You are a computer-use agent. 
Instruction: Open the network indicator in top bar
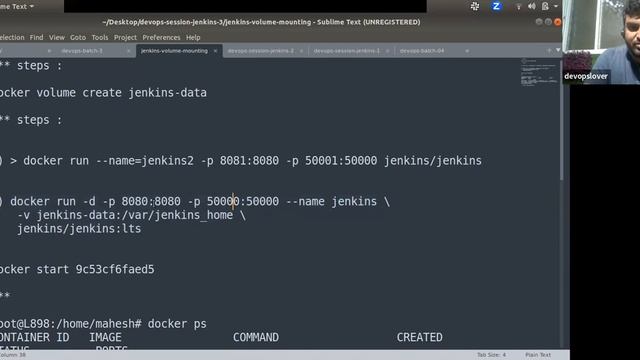click(x=518, y=6)
